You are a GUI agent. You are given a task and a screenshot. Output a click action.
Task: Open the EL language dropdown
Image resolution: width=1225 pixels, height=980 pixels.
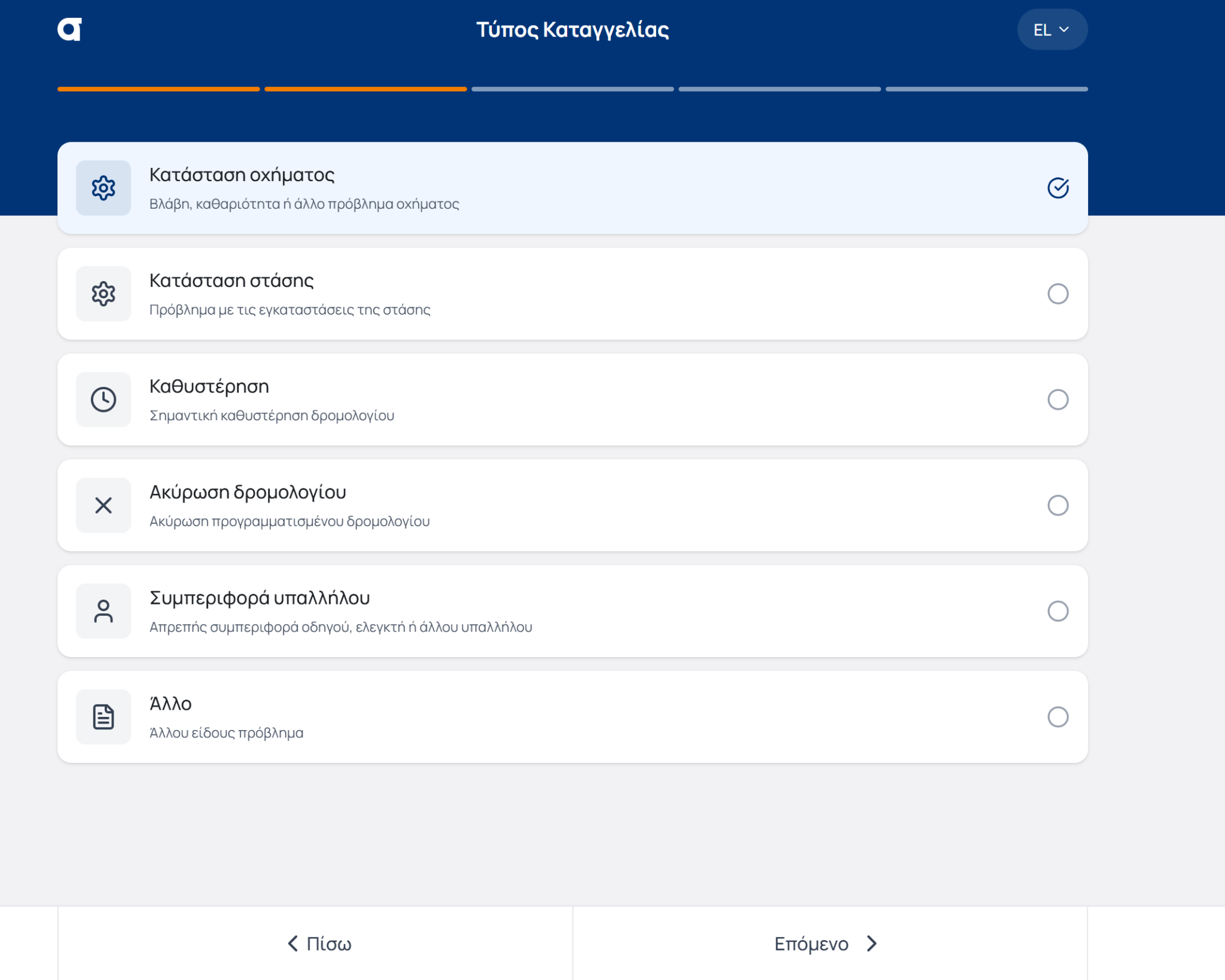coord(1052,30)
